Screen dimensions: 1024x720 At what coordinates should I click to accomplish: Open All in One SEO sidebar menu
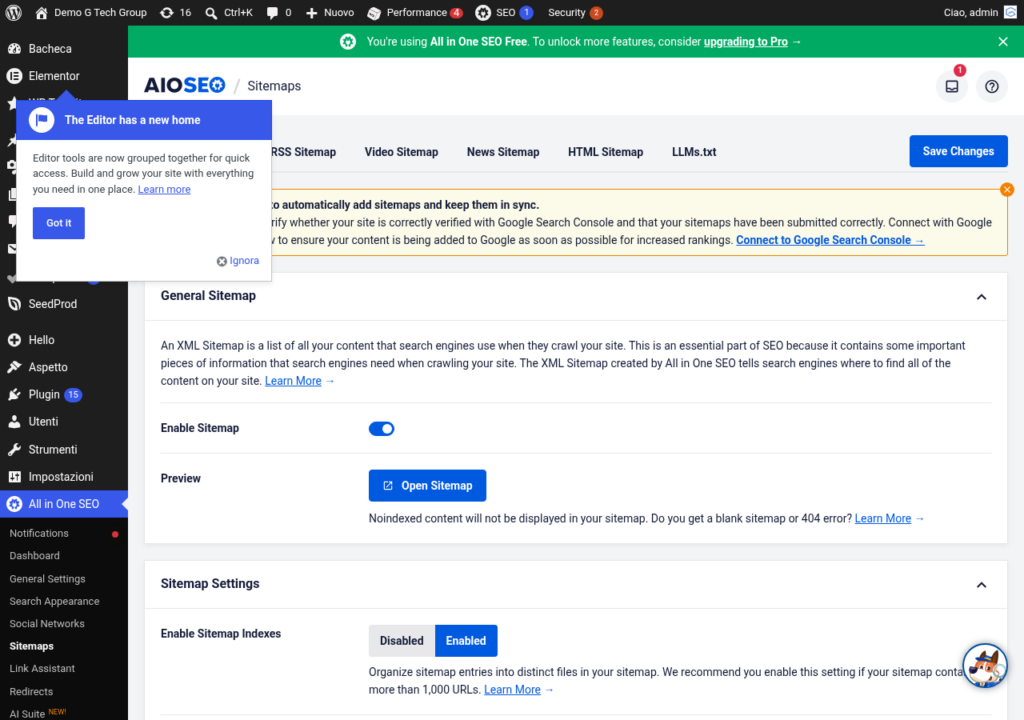[64, 504]
